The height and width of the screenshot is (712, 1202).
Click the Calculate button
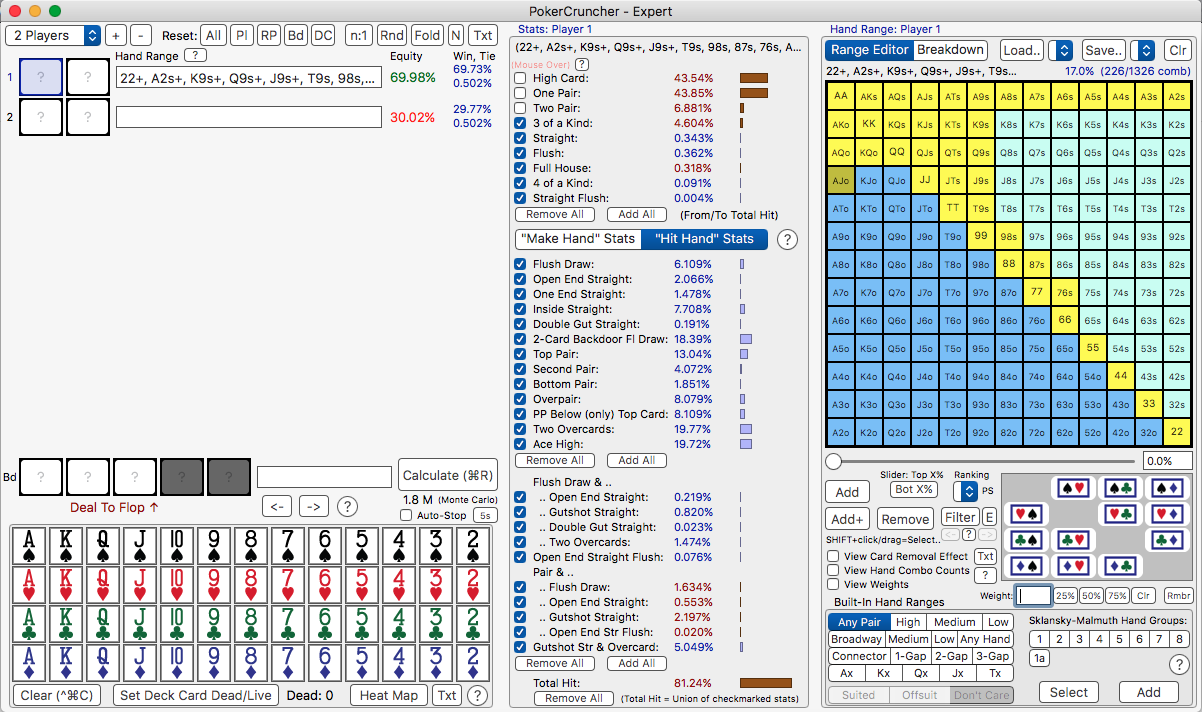pos(448,476)
